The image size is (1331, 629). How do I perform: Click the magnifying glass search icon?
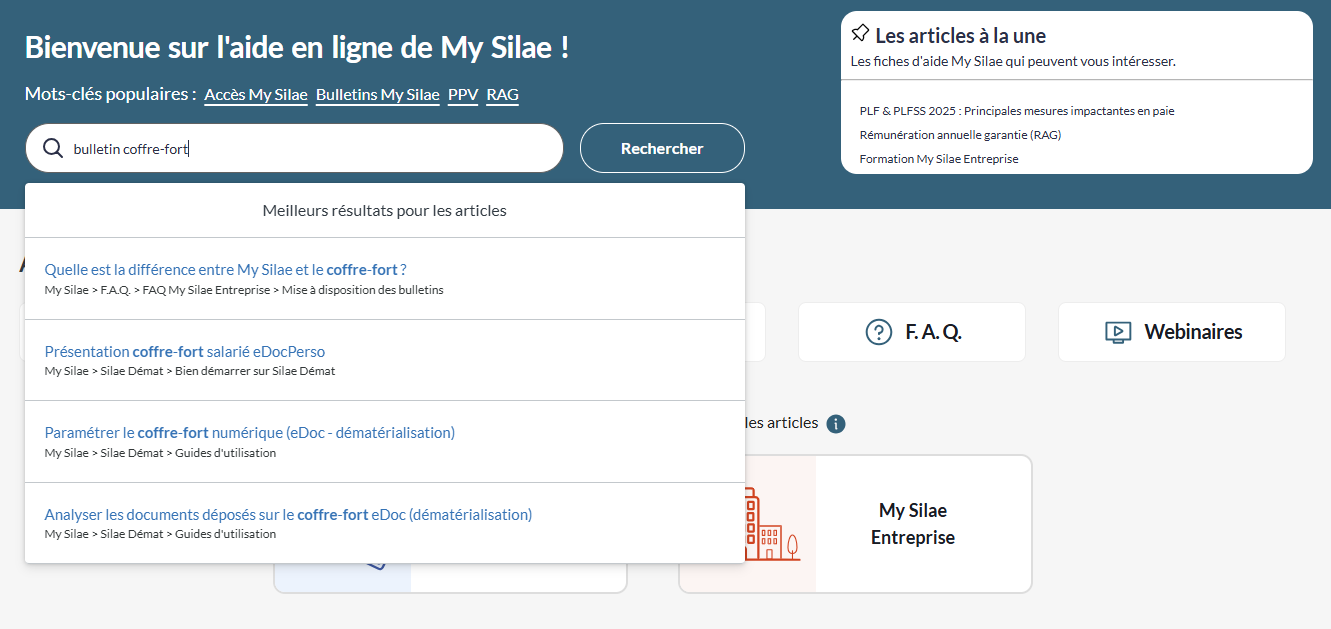[53, 148]
